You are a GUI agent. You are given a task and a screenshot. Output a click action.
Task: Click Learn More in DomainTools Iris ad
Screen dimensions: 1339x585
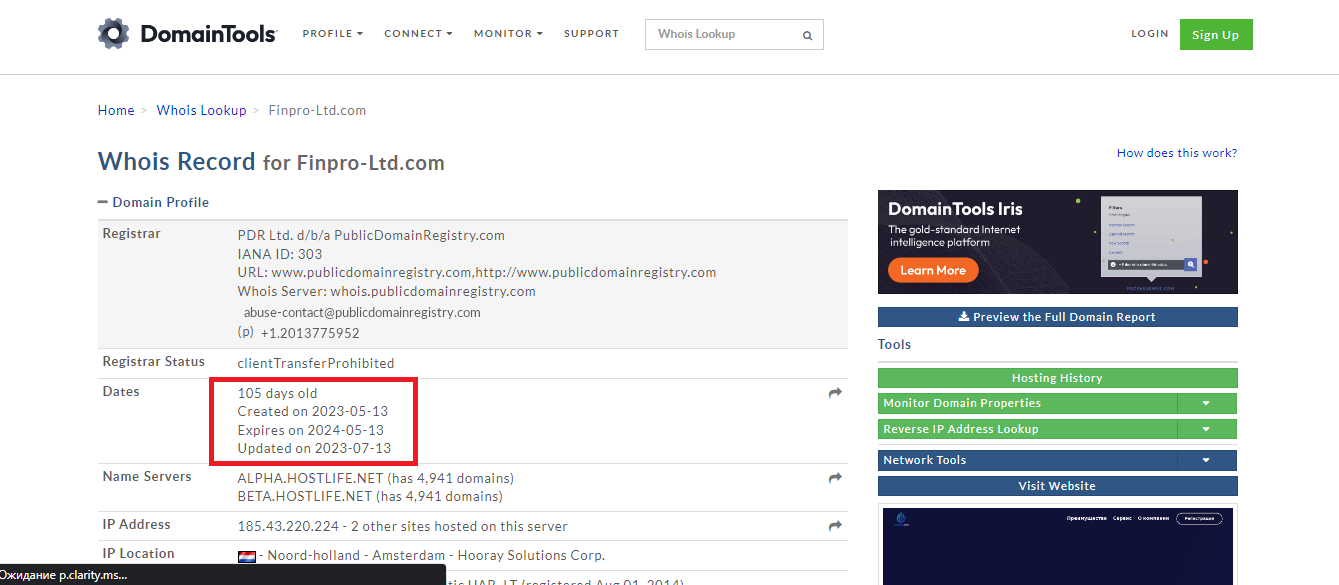pyautogui.click(x=933, y=270)
